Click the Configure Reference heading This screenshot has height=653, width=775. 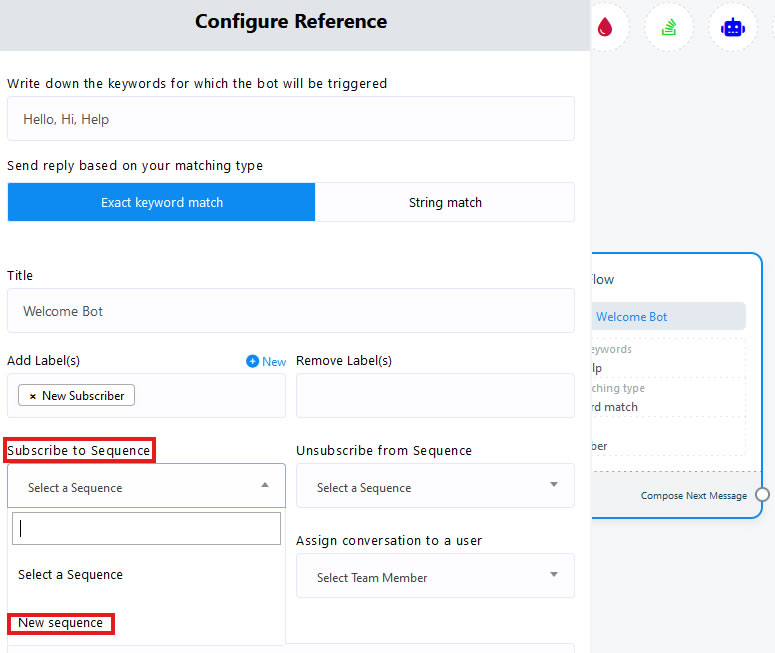[291, 21]
